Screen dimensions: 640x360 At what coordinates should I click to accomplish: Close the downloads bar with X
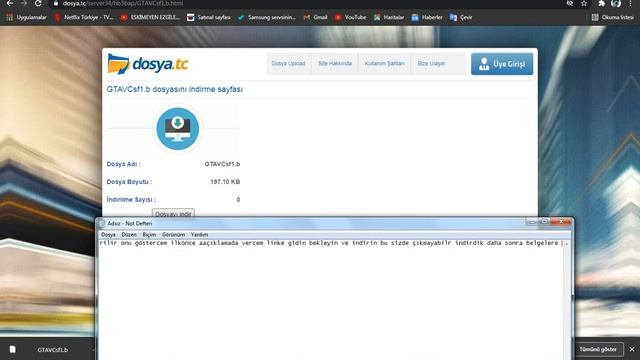632,349
